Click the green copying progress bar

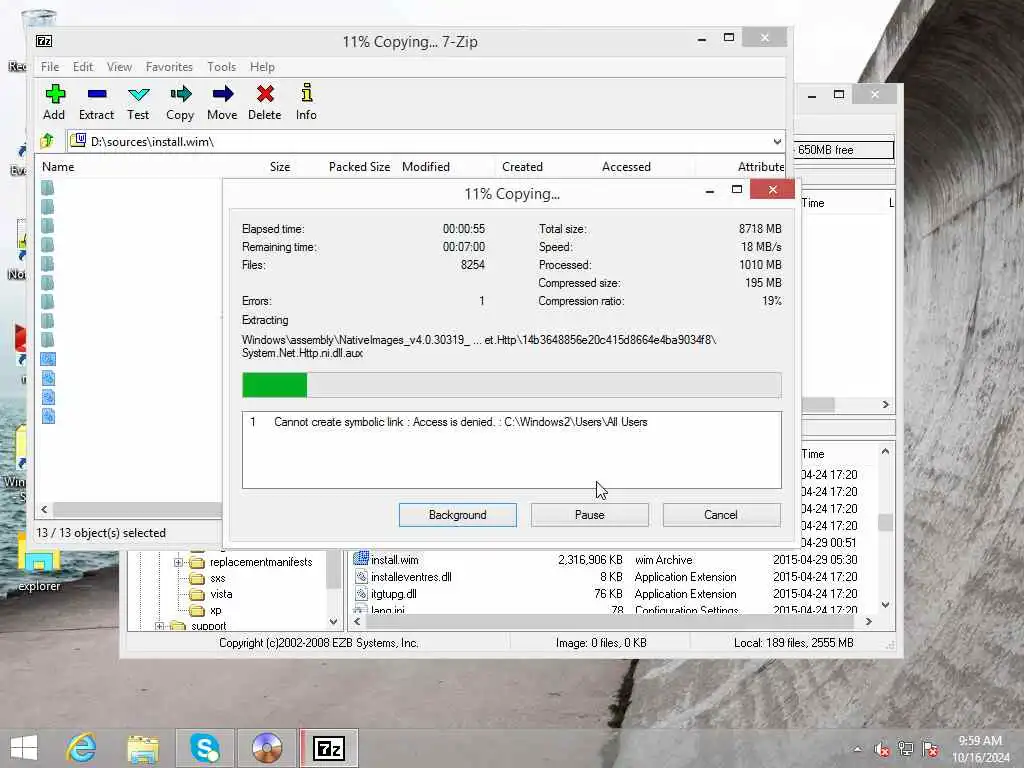(x=511, y=385)
